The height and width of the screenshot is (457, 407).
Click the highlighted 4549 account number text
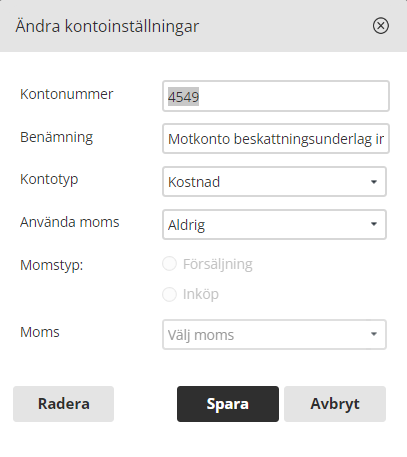point(183,97)
